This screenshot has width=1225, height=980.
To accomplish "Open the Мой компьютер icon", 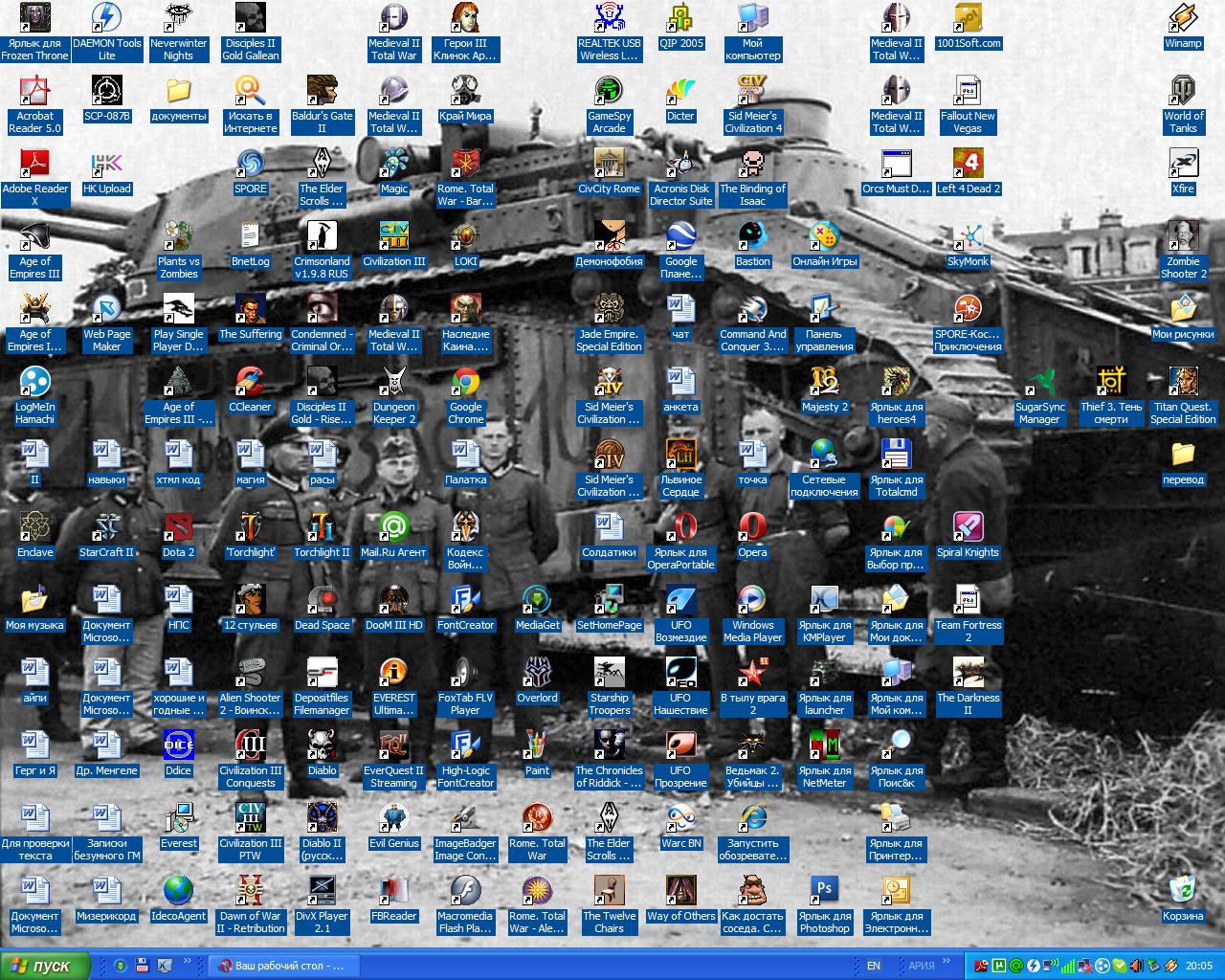I will [x=752, y=32].
